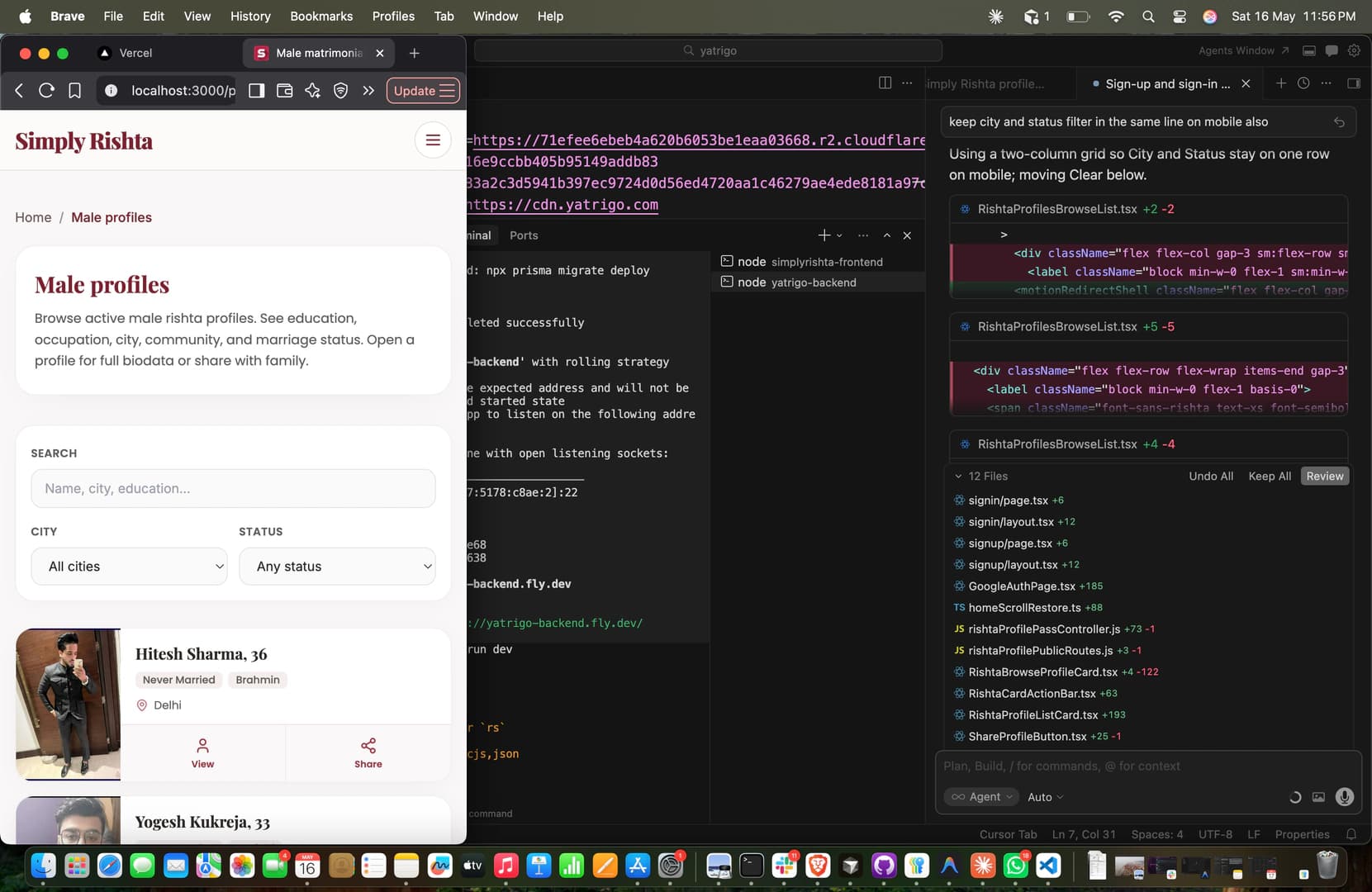Image resolution: width=1372 pixels, height=892 pixels.
Task: Focus the Name, city, education search field
Action: [x=233, y=489]
